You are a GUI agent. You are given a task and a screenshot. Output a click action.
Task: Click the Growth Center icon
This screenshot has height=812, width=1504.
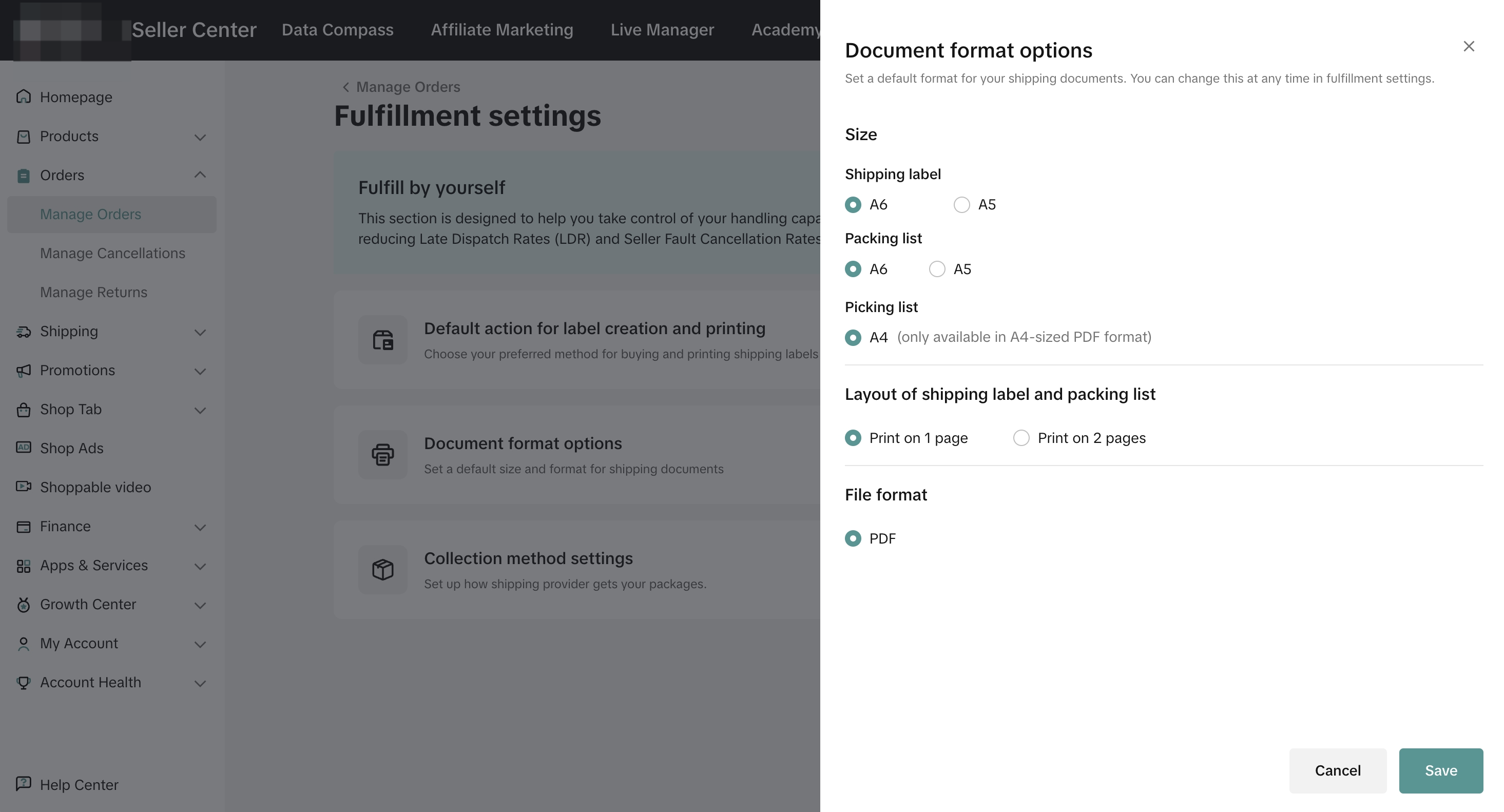[23, 605]
